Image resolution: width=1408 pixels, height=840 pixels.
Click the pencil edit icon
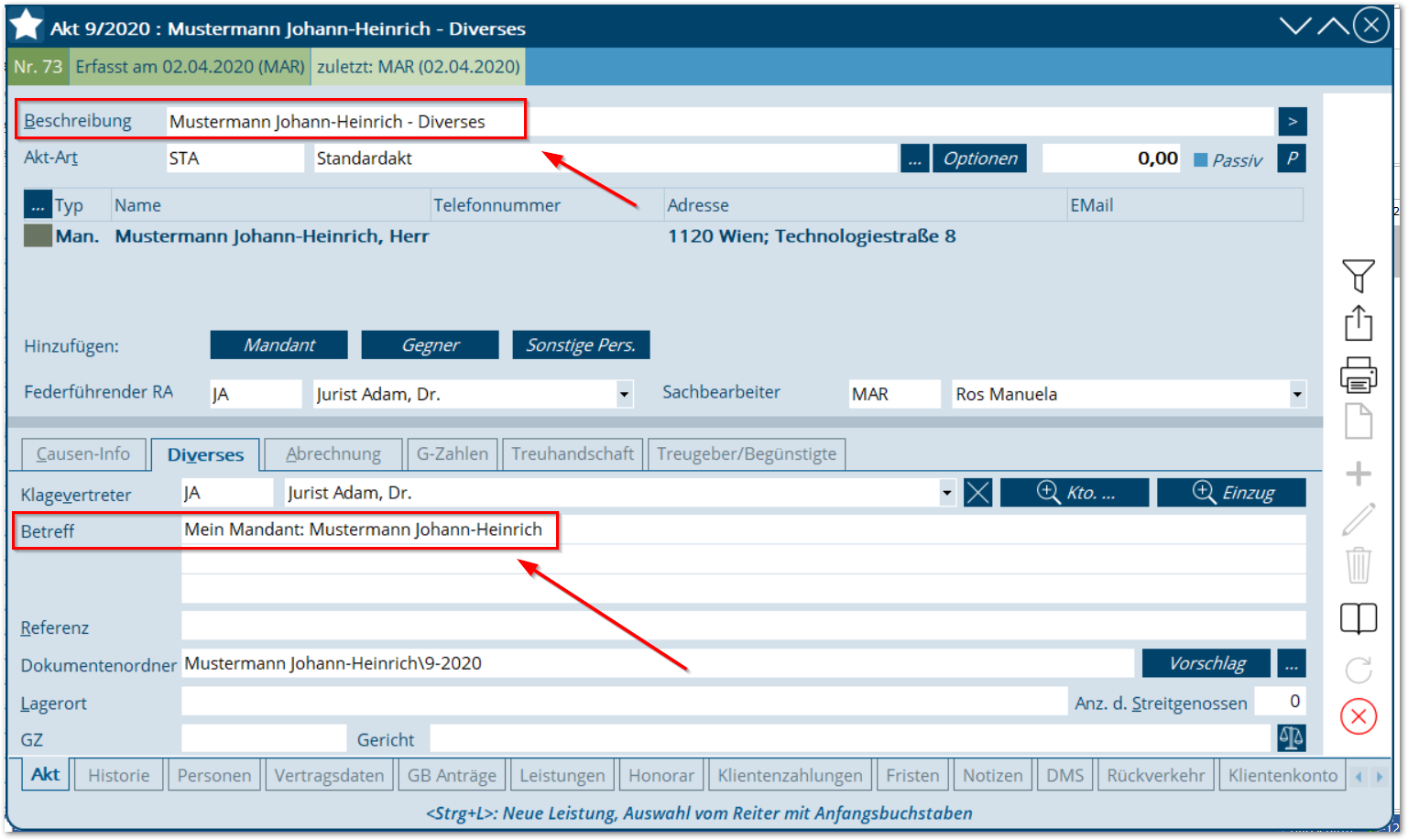click(x=1358, y=518)
